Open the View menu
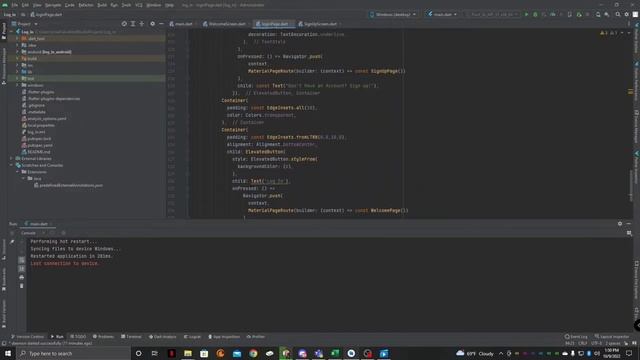 coord(37,5)
